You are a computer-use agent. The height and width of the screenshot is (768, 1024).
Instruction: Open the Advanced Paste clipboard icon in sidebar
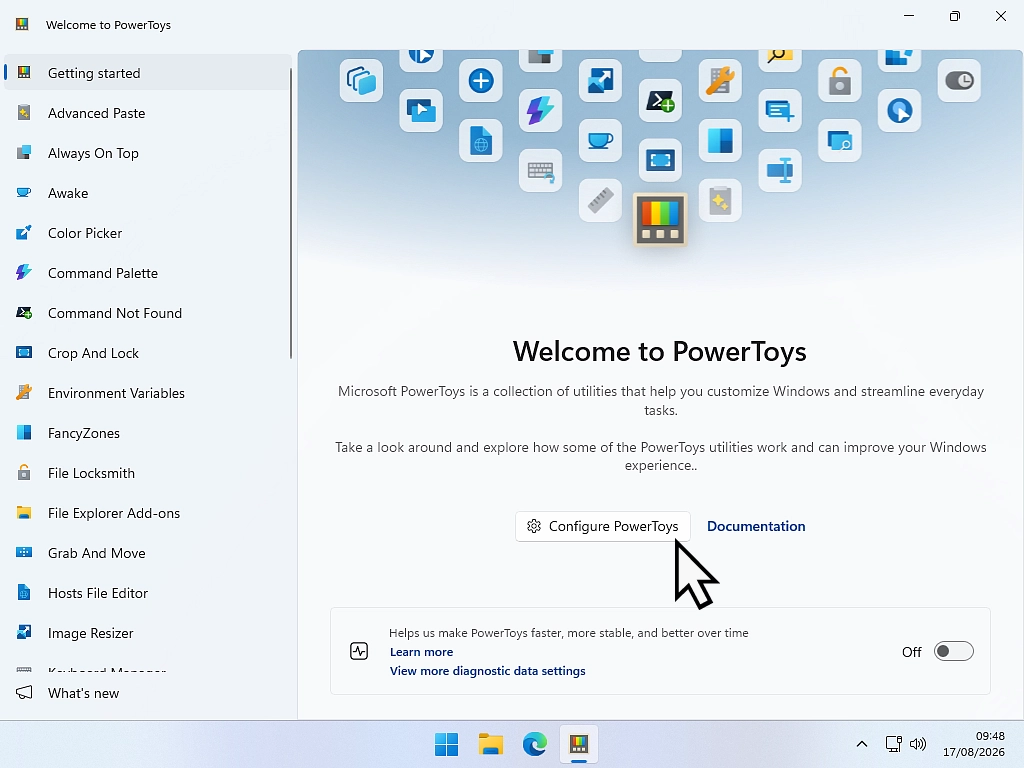pyautogui.click(x=24, y=113)
